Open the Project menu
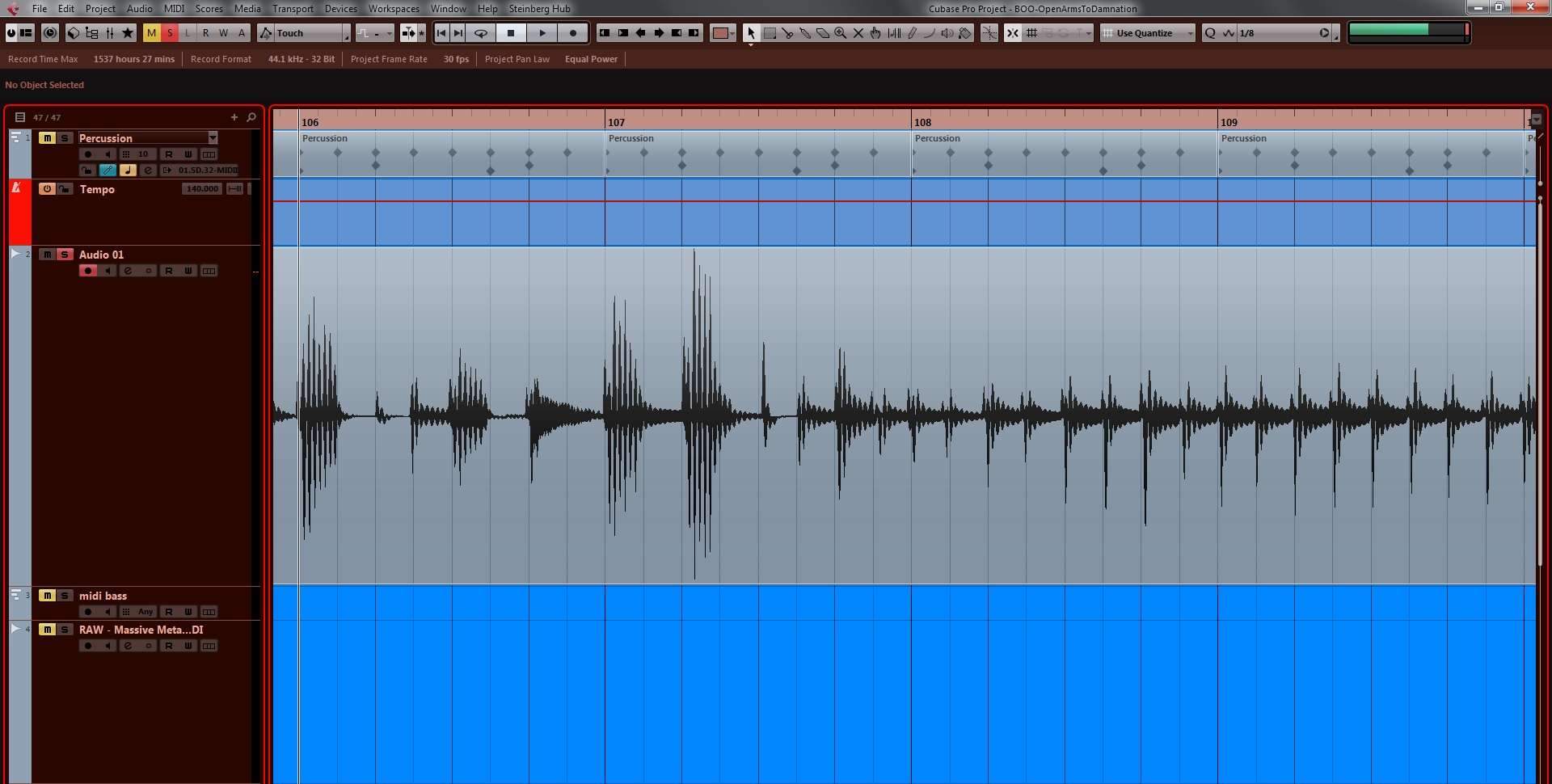Viewport: 1552px width, 784px height. [x=100, y=9]
